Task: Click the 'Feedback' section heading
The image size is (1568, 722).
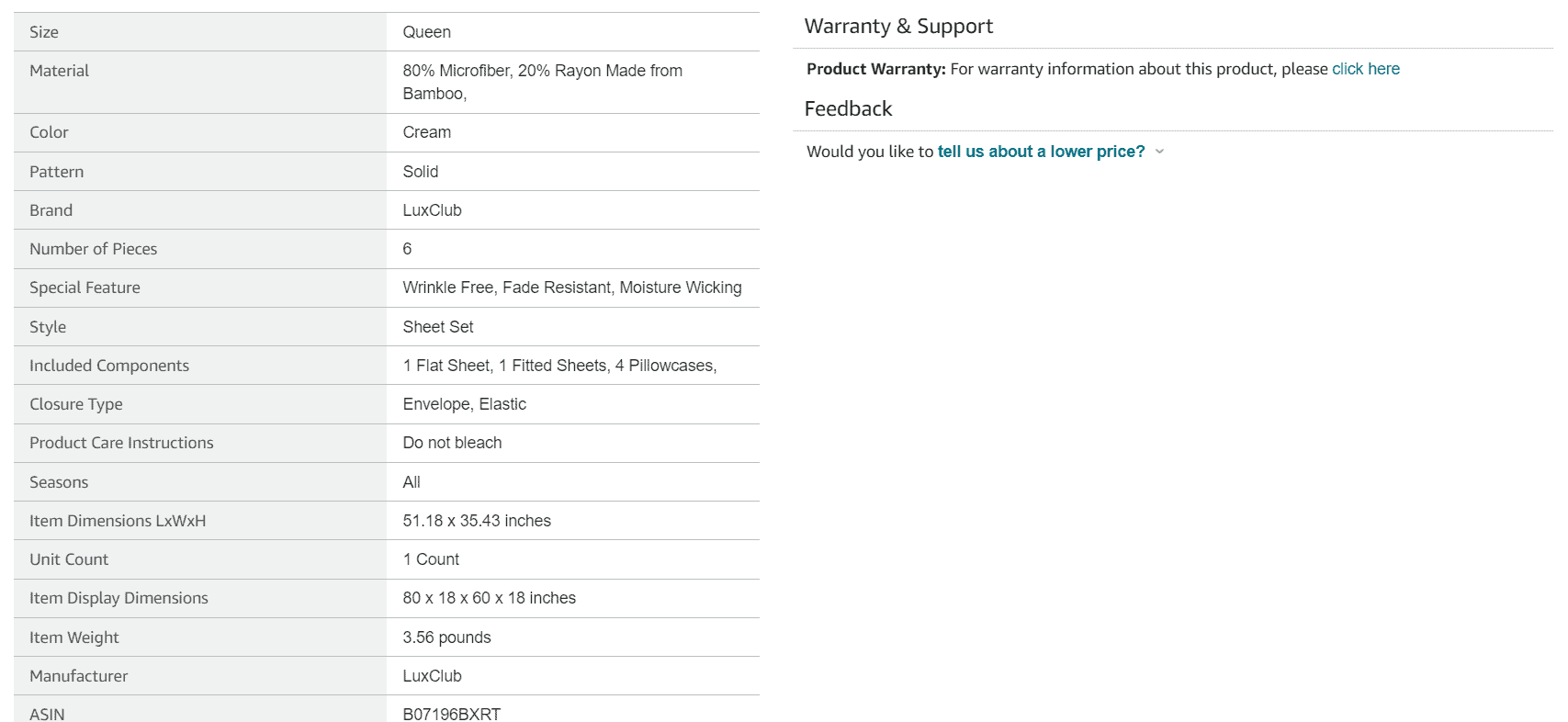Action: pyautogui.click(x=848, y=109)
